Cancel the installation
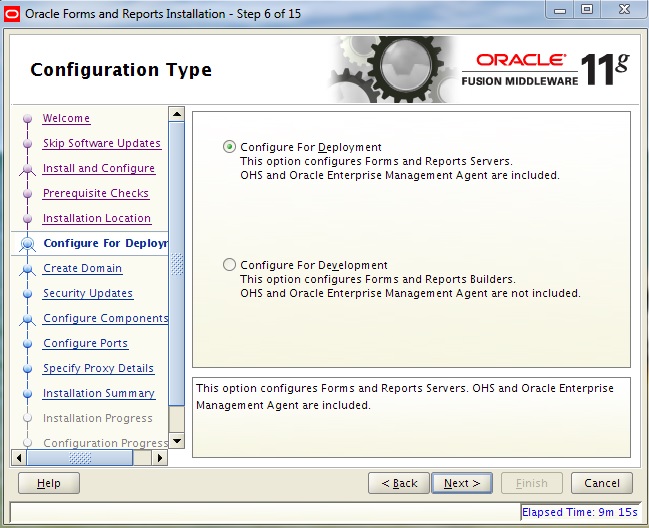The image size is (649, 528). (602, 483)
